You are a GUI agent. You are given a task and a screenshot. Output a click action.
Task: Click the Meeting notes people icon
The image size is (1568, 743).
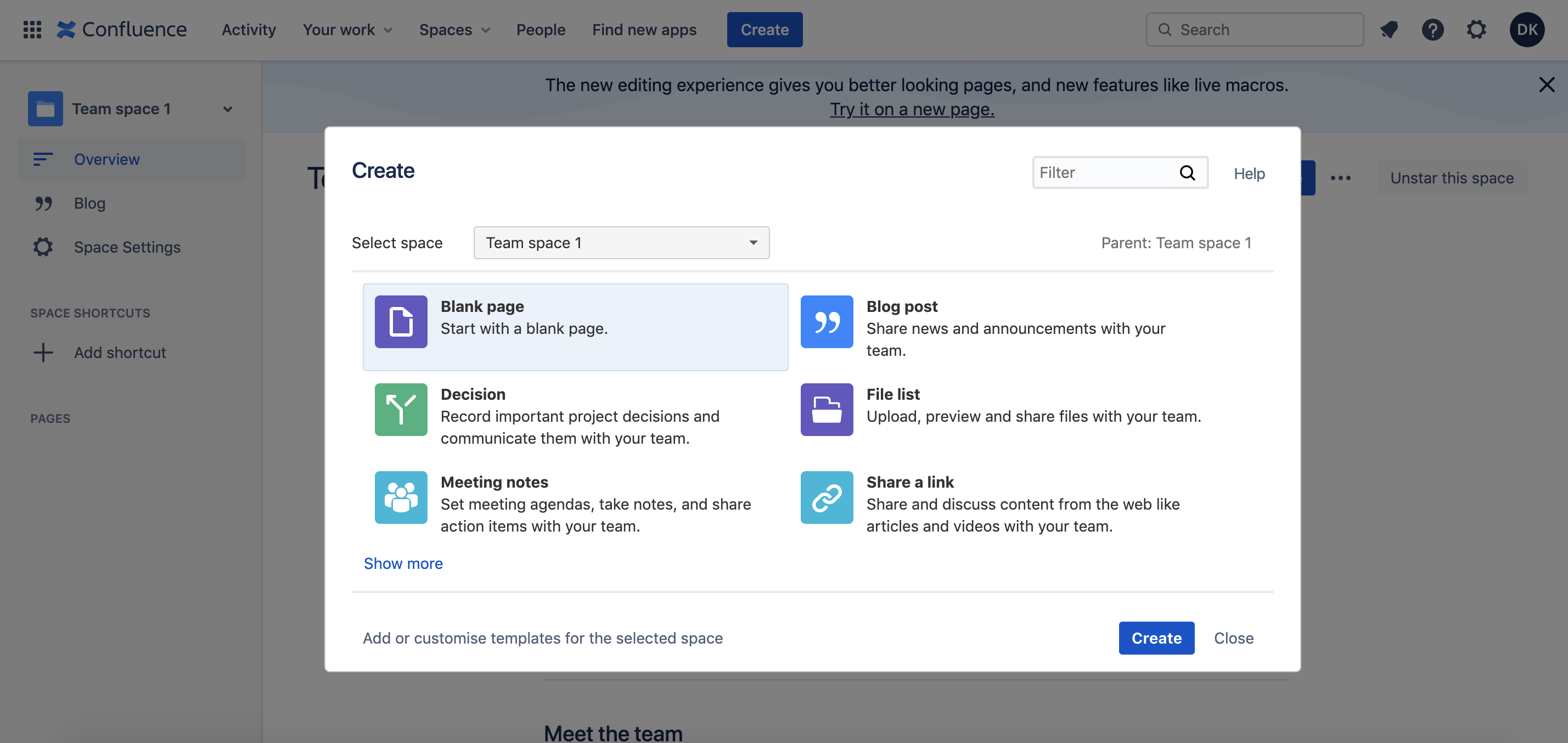pyautogui.click(x=401, y=497)
